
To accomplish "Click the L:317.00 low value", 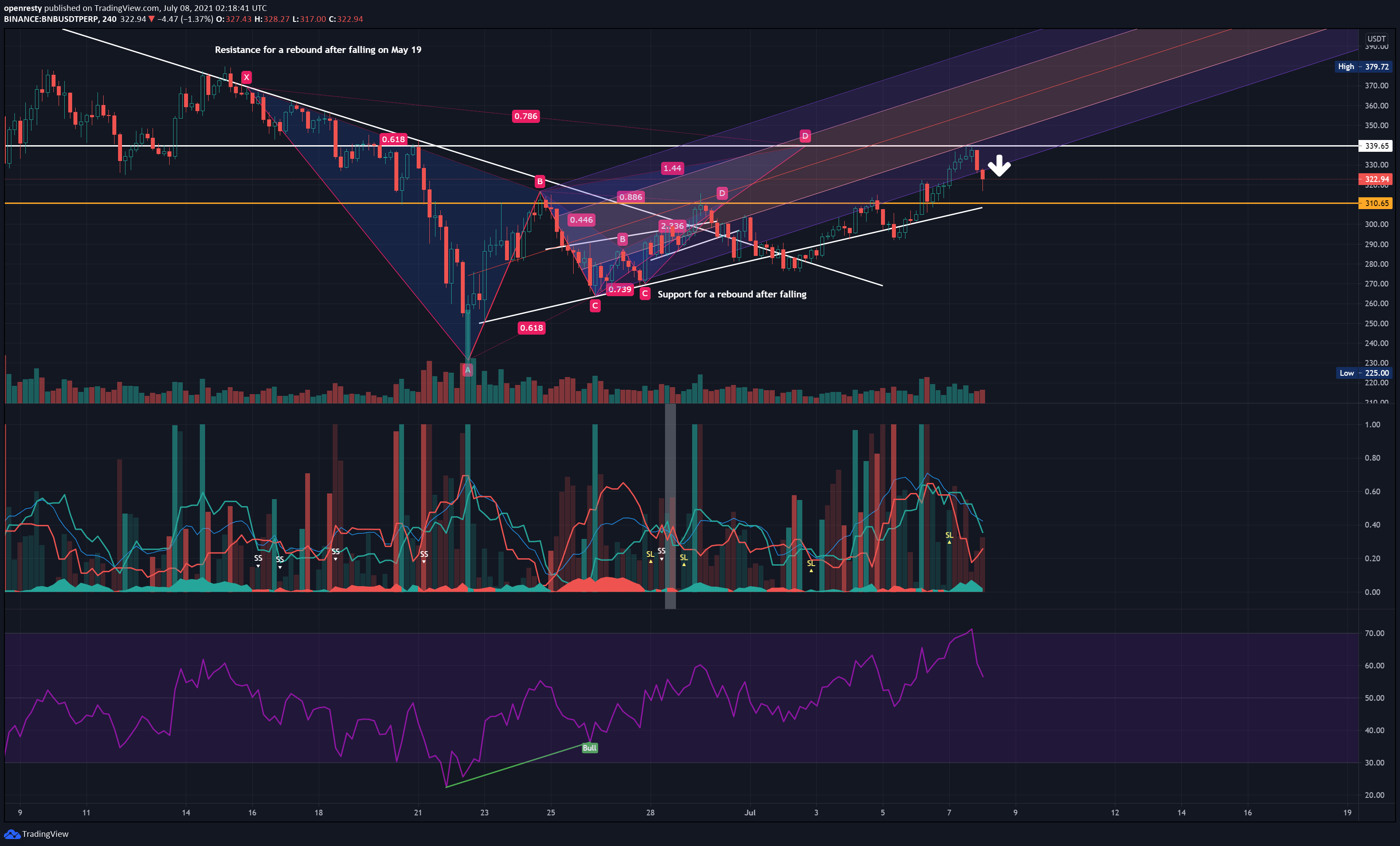I will [x=309, y=19].
